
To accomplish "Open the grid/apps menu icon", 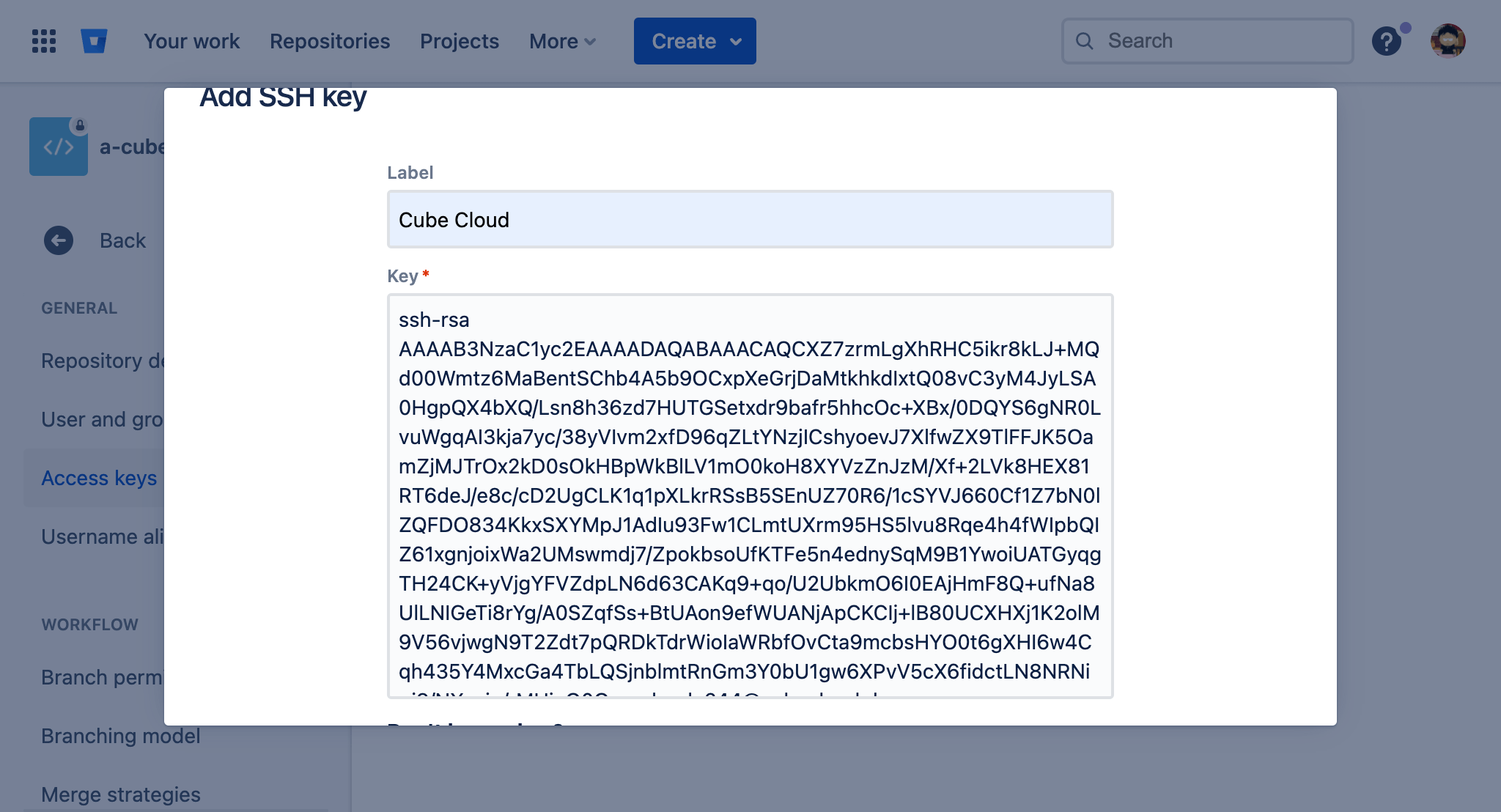I will [x=44, y=40].
